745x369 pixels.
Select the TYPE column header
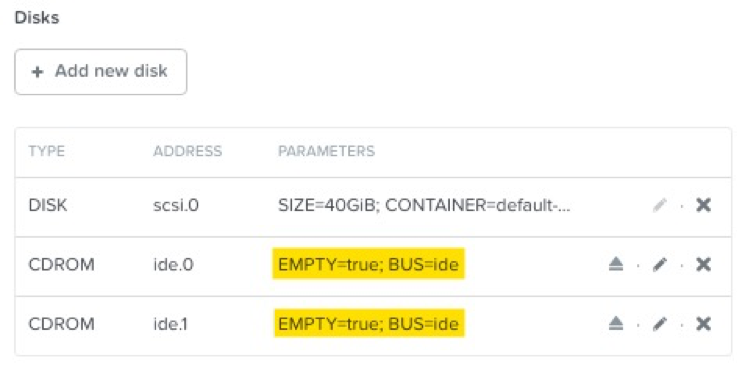[x=47, y=151]
